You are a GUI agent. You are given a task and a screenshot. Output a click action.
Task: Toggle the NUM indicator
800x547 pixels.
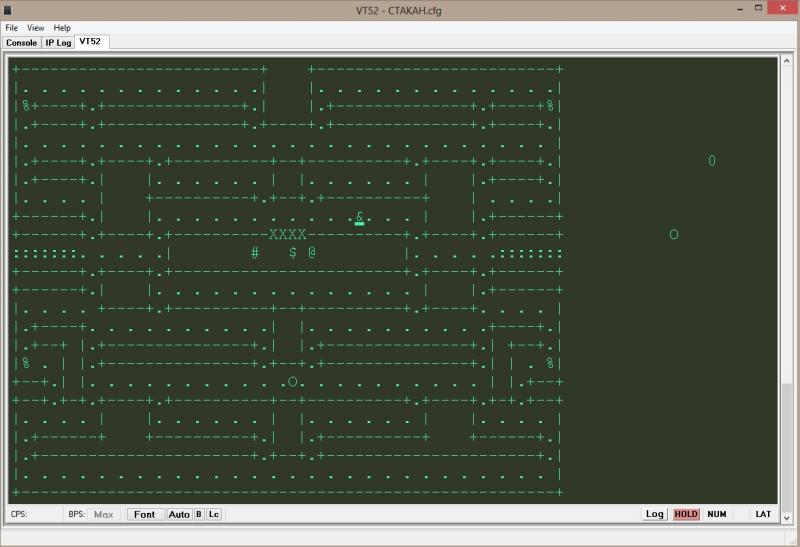[x=716, y=514]
